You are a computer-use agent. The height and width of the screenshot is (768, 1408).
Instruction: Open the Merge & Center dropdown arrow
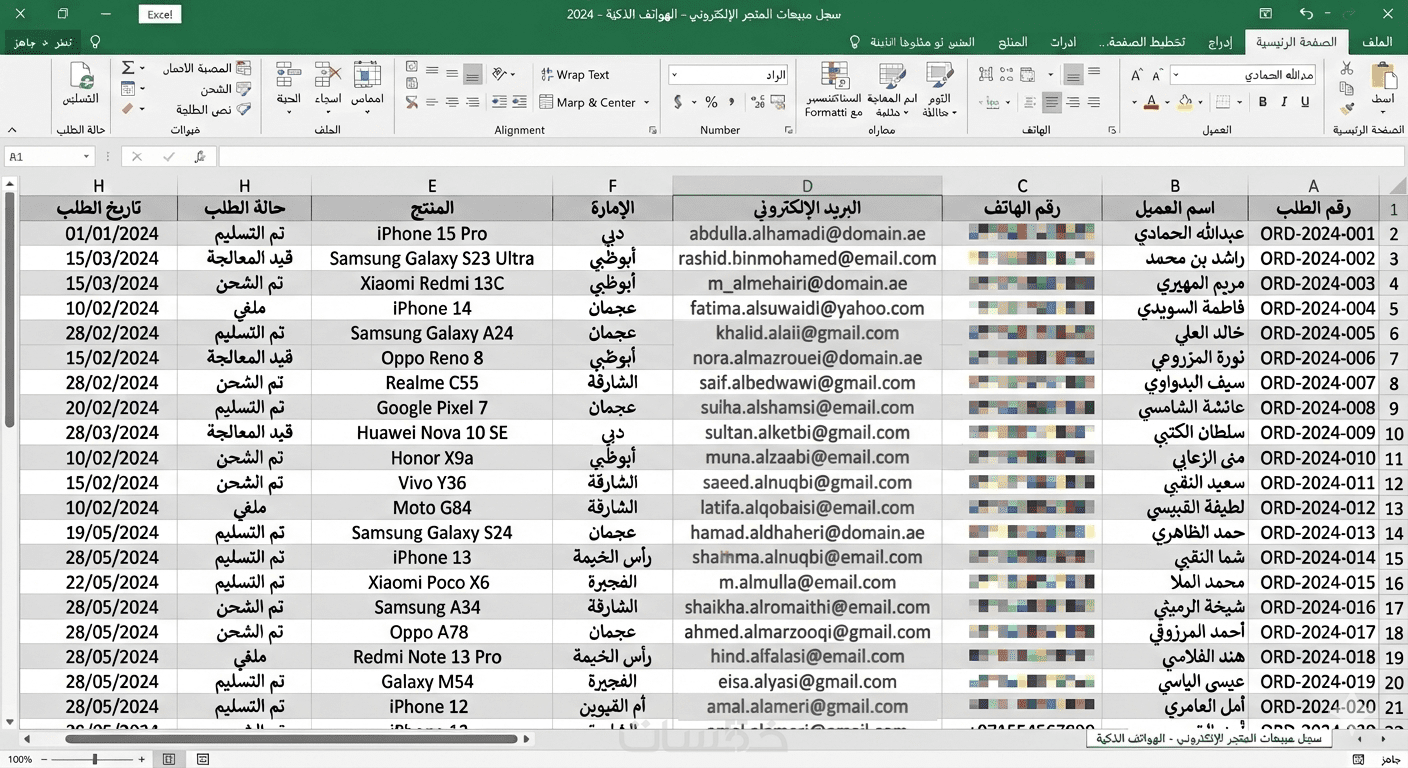coord(647,103)
